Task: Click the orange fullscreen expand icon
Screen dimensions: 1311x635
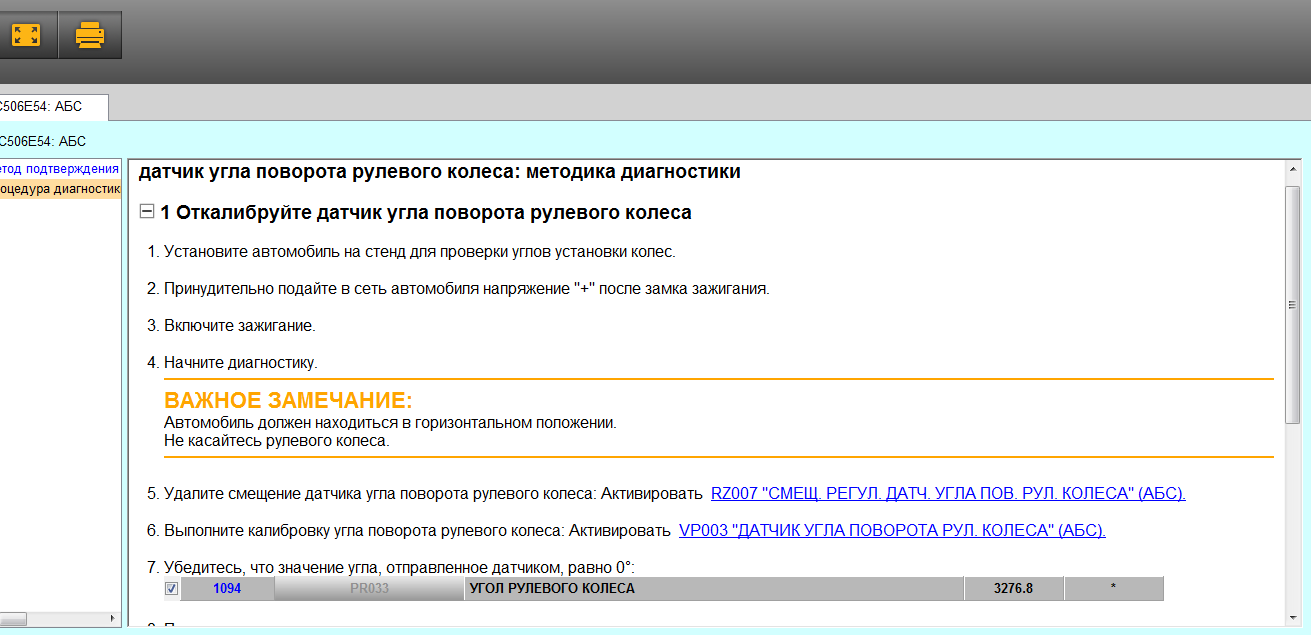Action: 26,36
